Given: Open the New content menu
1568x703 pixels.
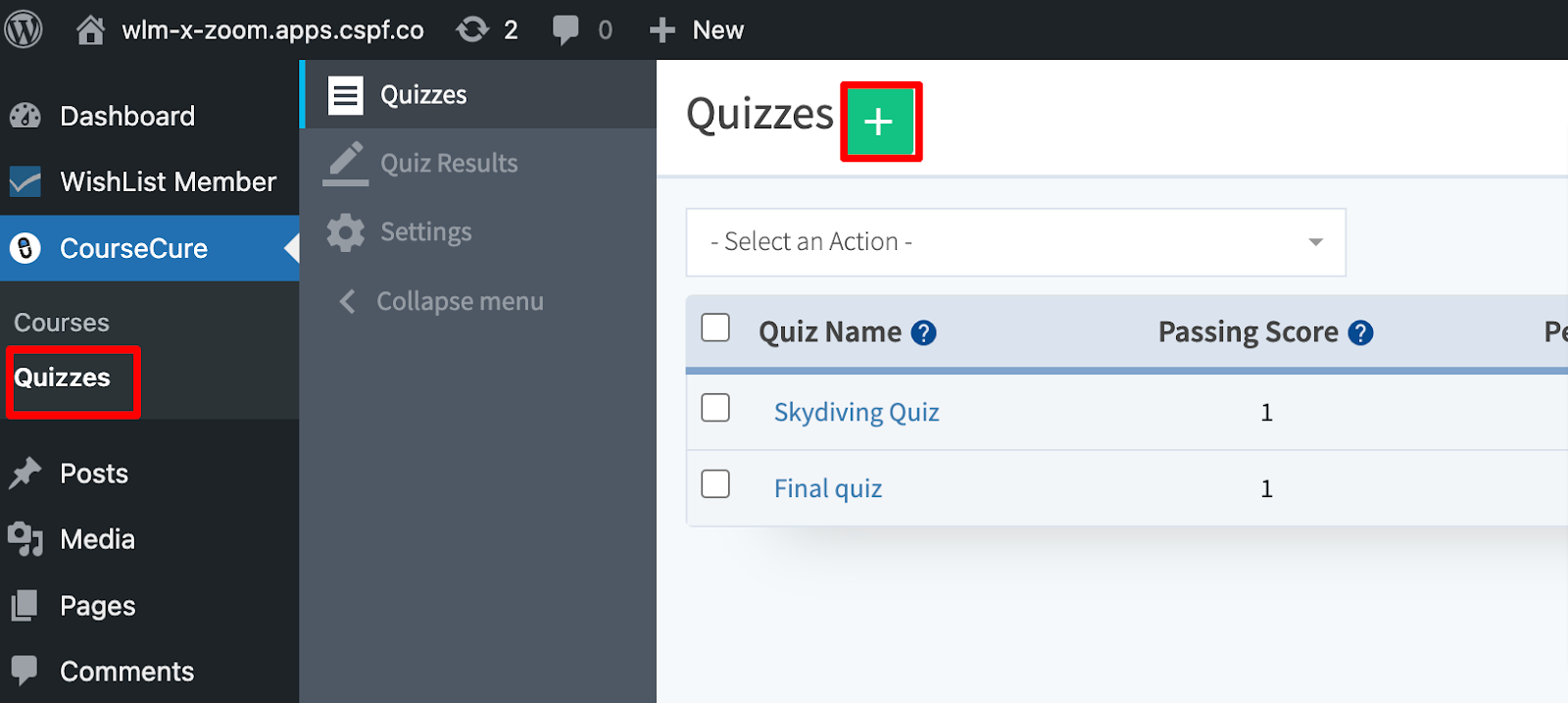Looking at the screenshot, I should coord(697,30).
